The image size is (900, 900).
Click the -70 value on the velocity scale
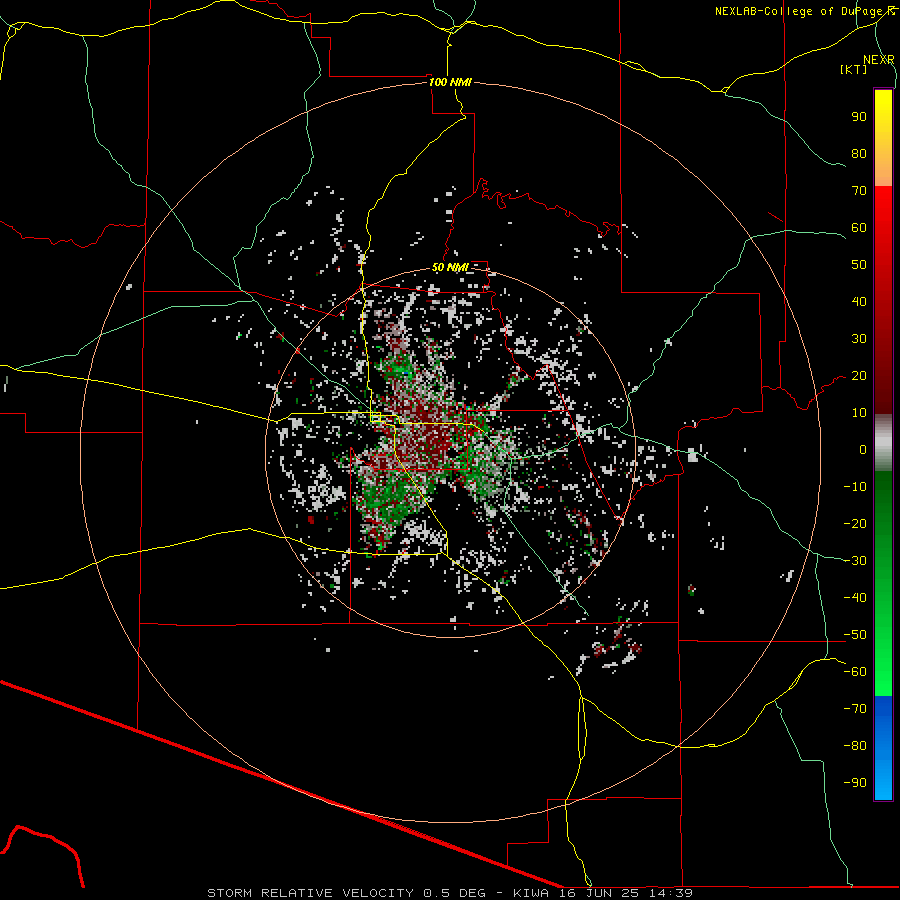(855, 709)
